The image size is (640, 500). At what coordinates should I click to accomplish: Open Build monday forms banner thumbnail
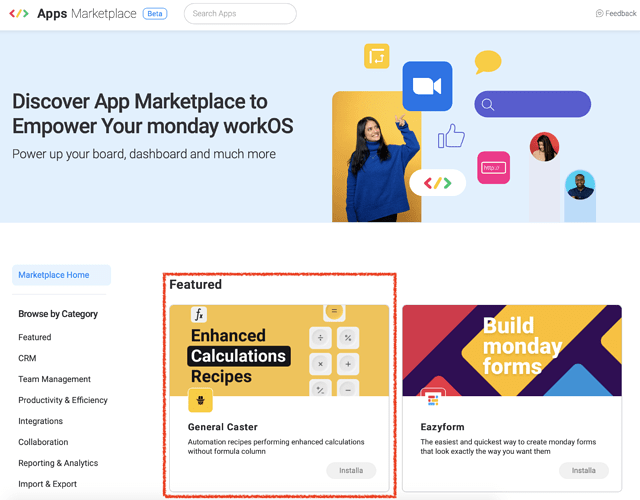point(512,350)
